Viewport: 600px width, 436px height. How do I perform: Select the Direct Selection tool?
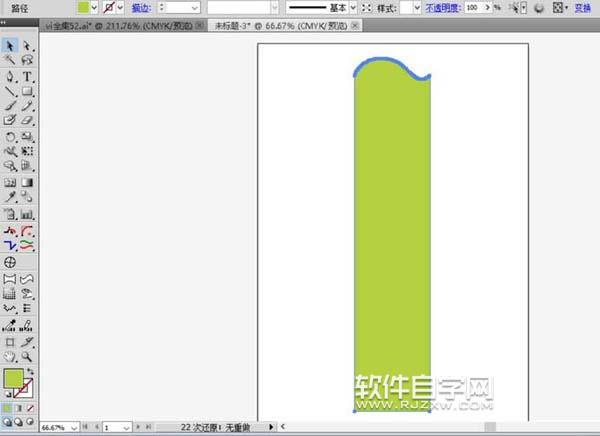[x=27, y=46]
